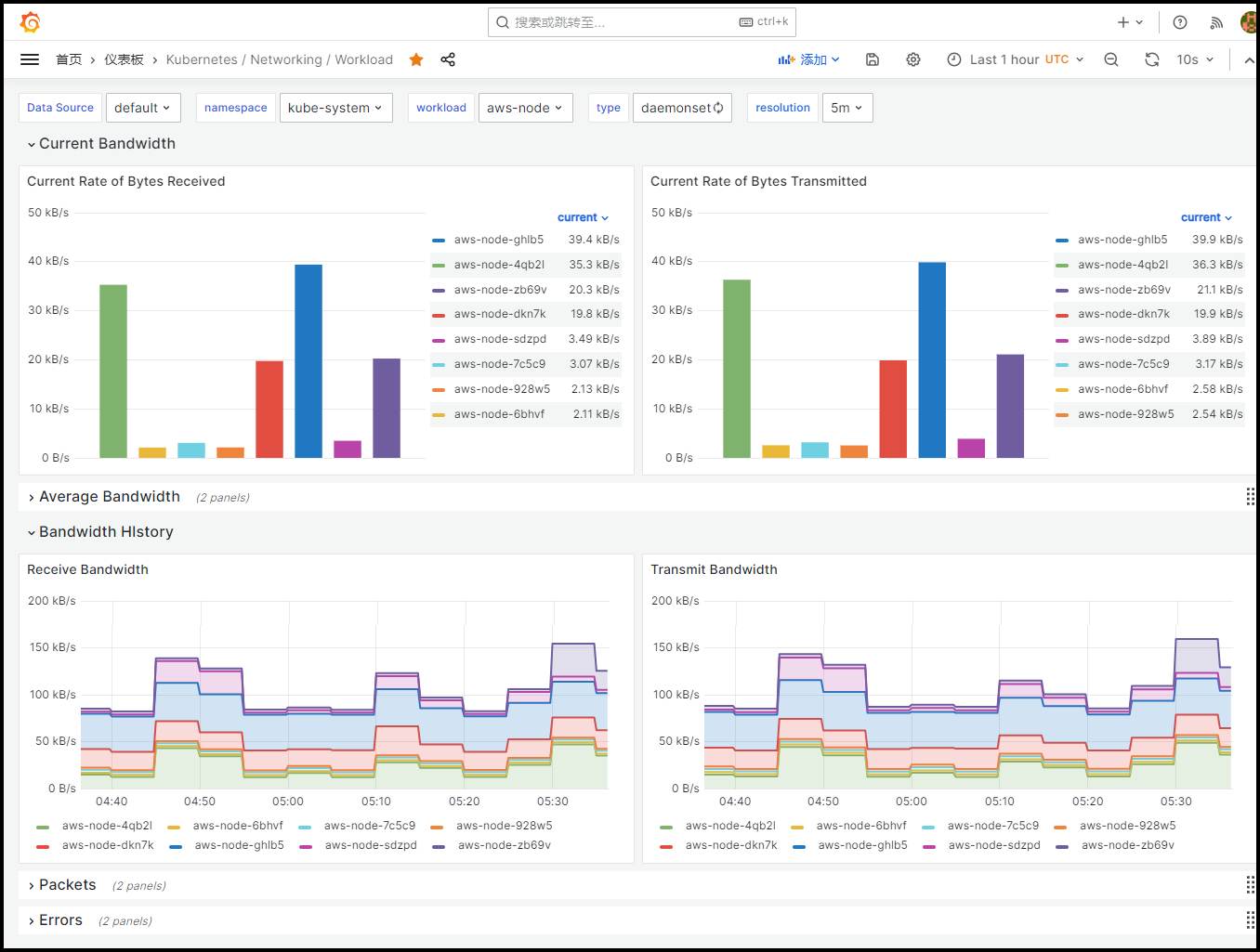Screen dimensions: 1260x952
Task: Open the Last 1 hour time picker
Action: tap(1016, 59)
